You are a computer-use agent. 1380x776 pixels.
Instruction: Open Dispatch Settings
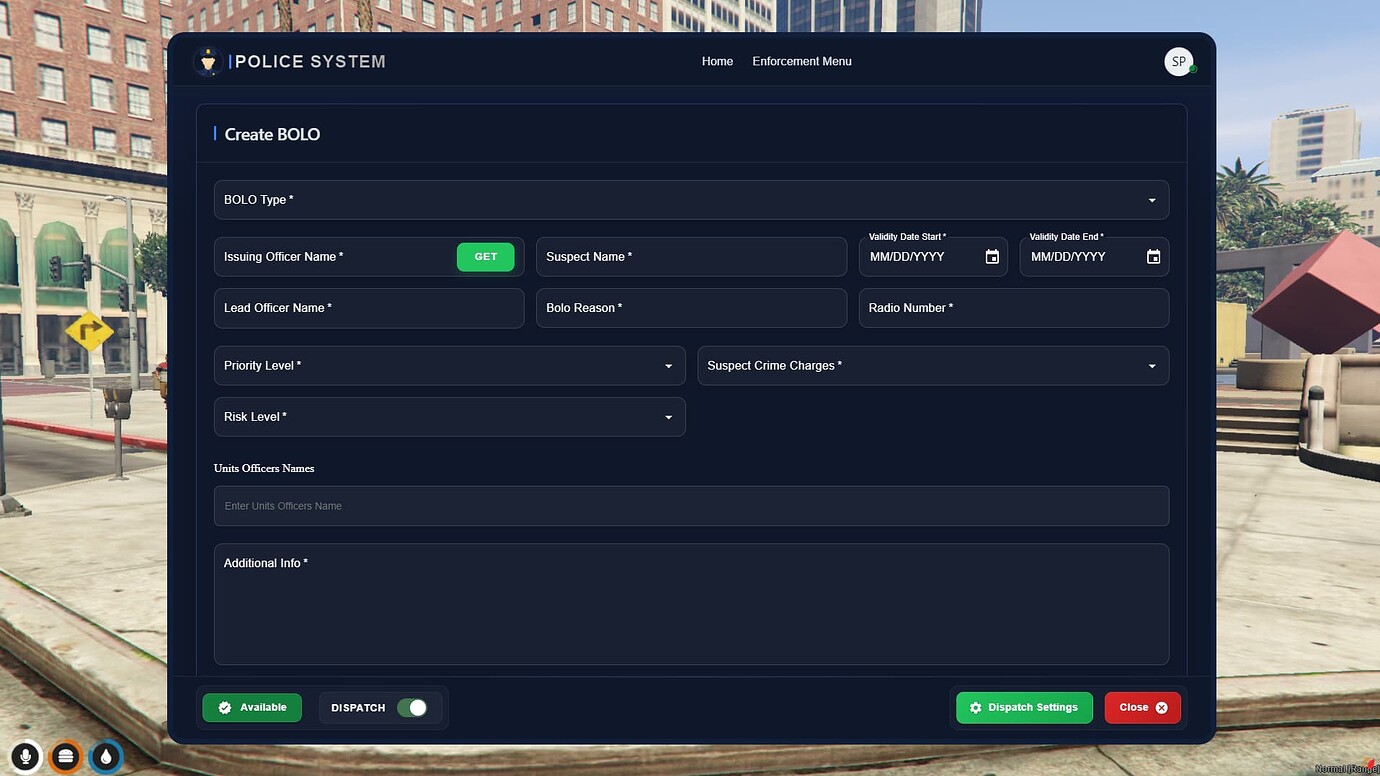click(1024, 708)
